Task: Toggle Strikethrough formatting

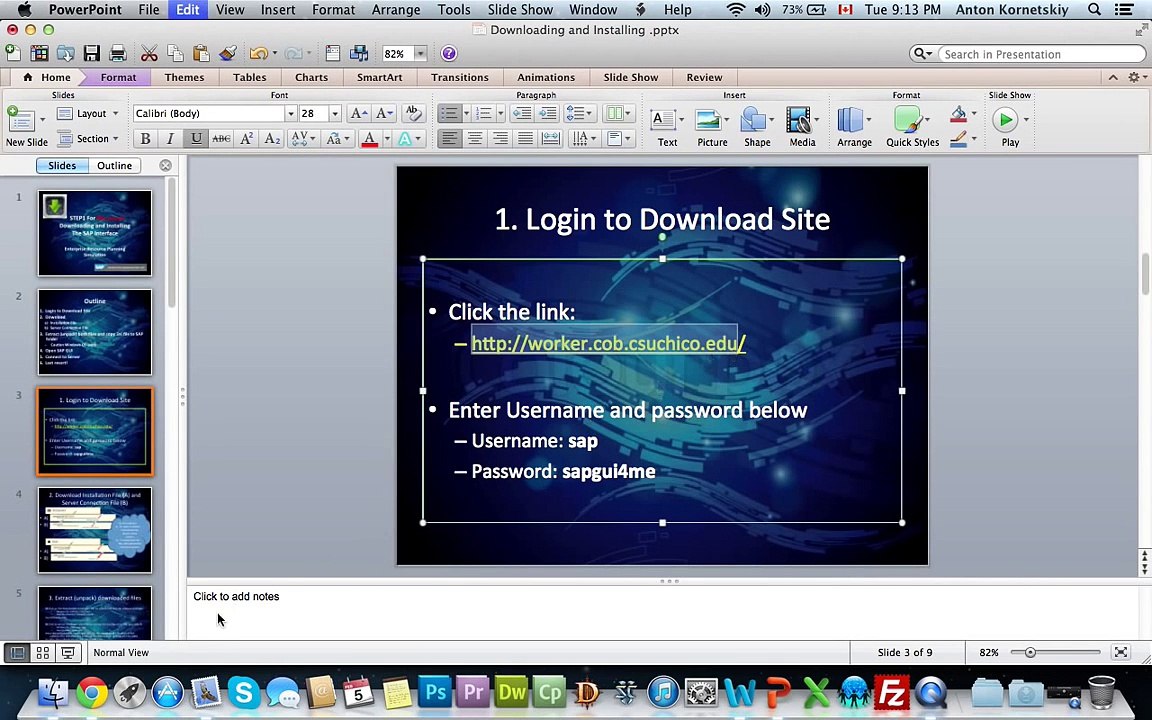Action: [x=220, y=138]
